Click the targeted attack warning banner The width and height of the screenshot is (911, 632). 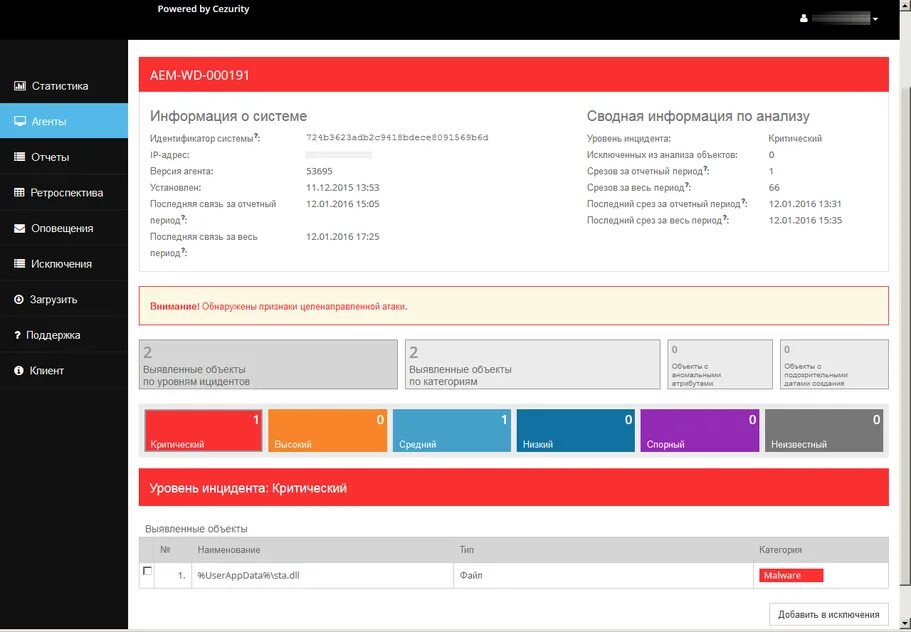click(x=514, y=306)
